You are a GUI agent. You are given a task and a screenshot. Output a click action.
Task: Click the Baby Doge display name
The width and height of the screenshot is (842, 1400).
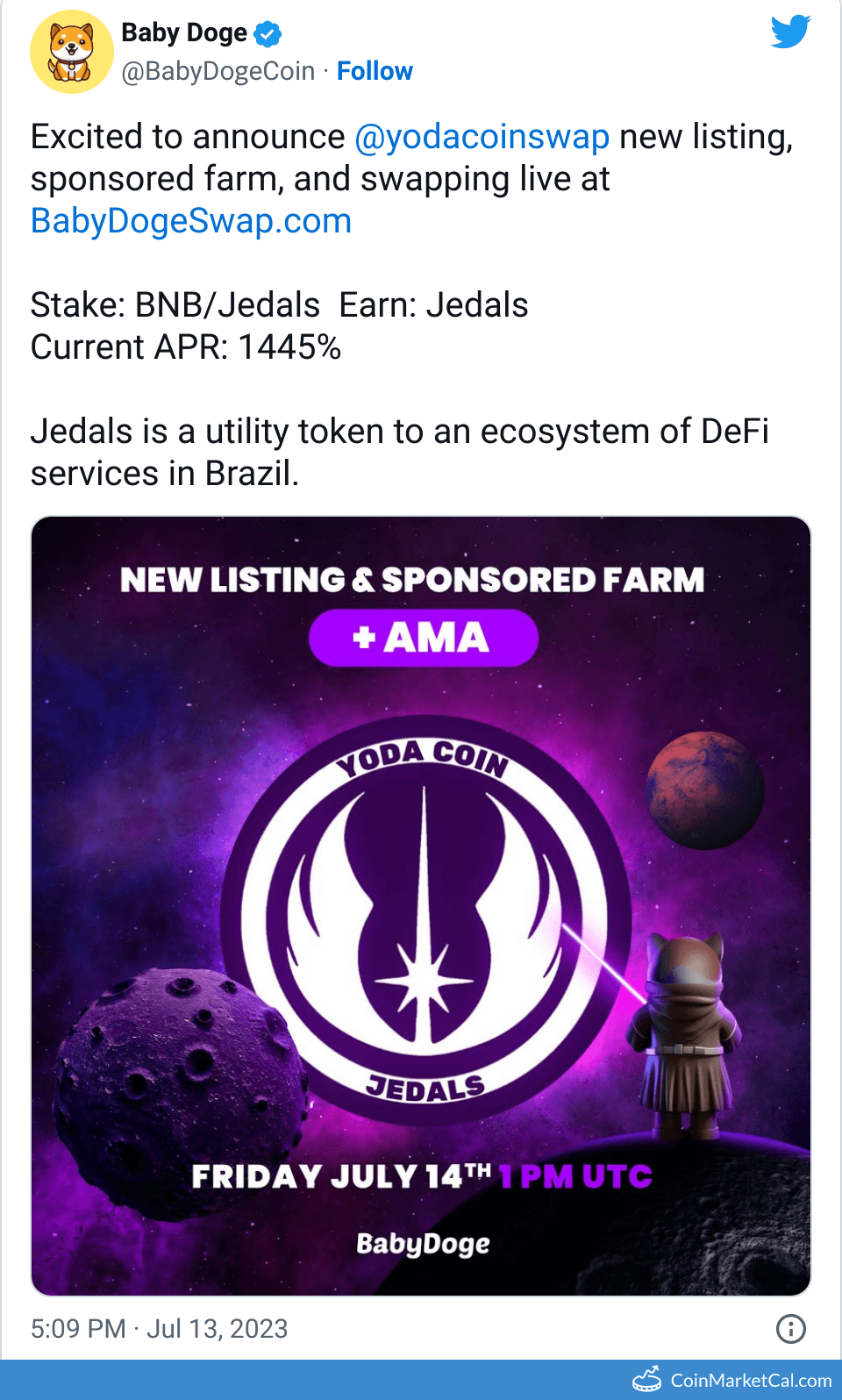click(184, 33)
